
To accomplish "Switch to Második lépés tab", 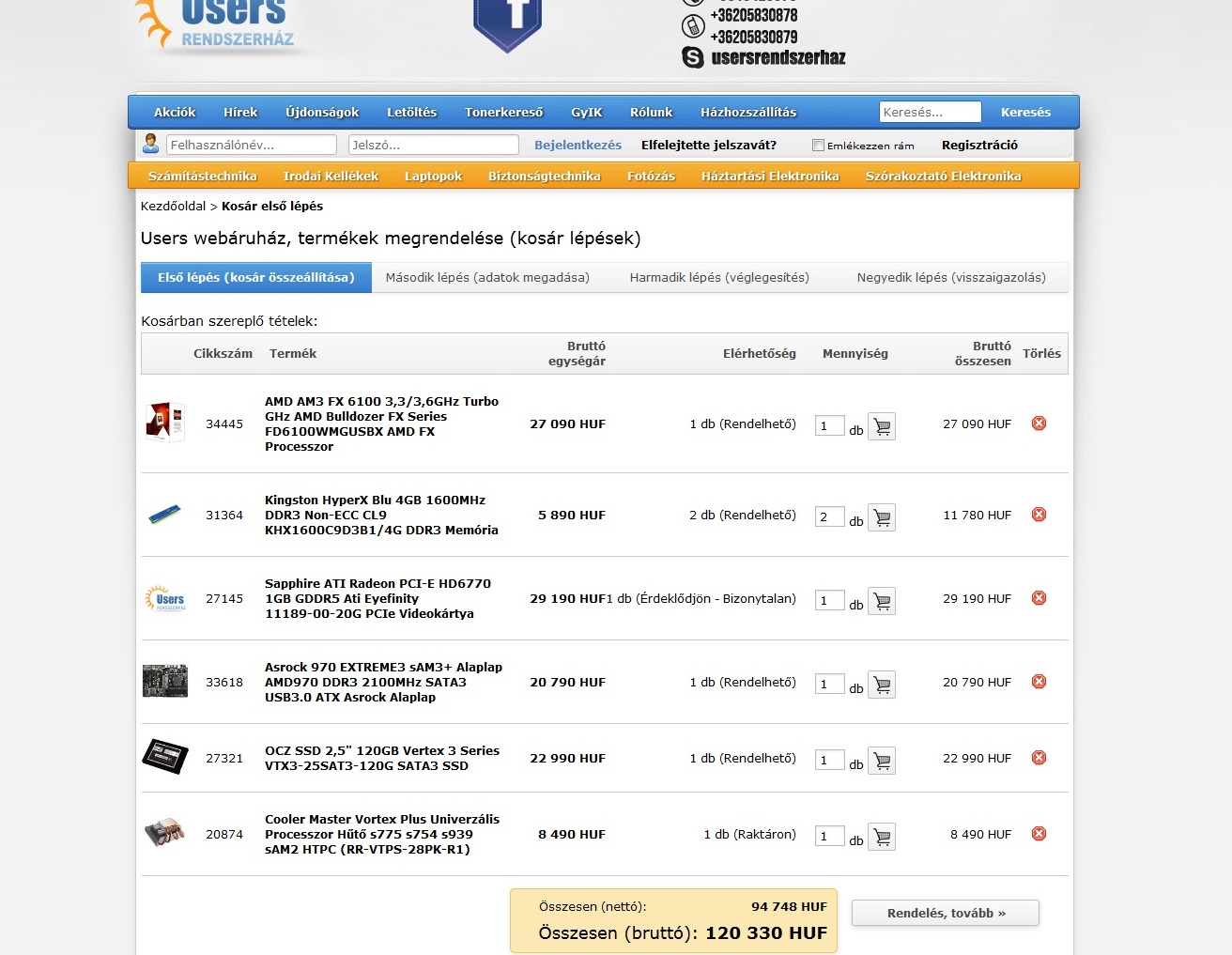I will [487, 277].
